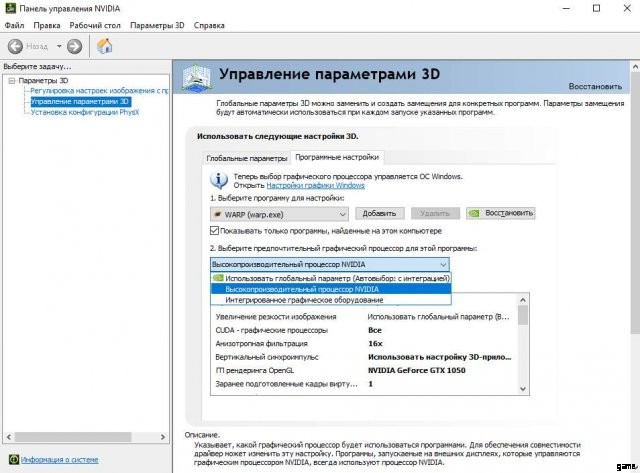Click the blue info icon
This screenshot has width=640, height=473.
219,180
